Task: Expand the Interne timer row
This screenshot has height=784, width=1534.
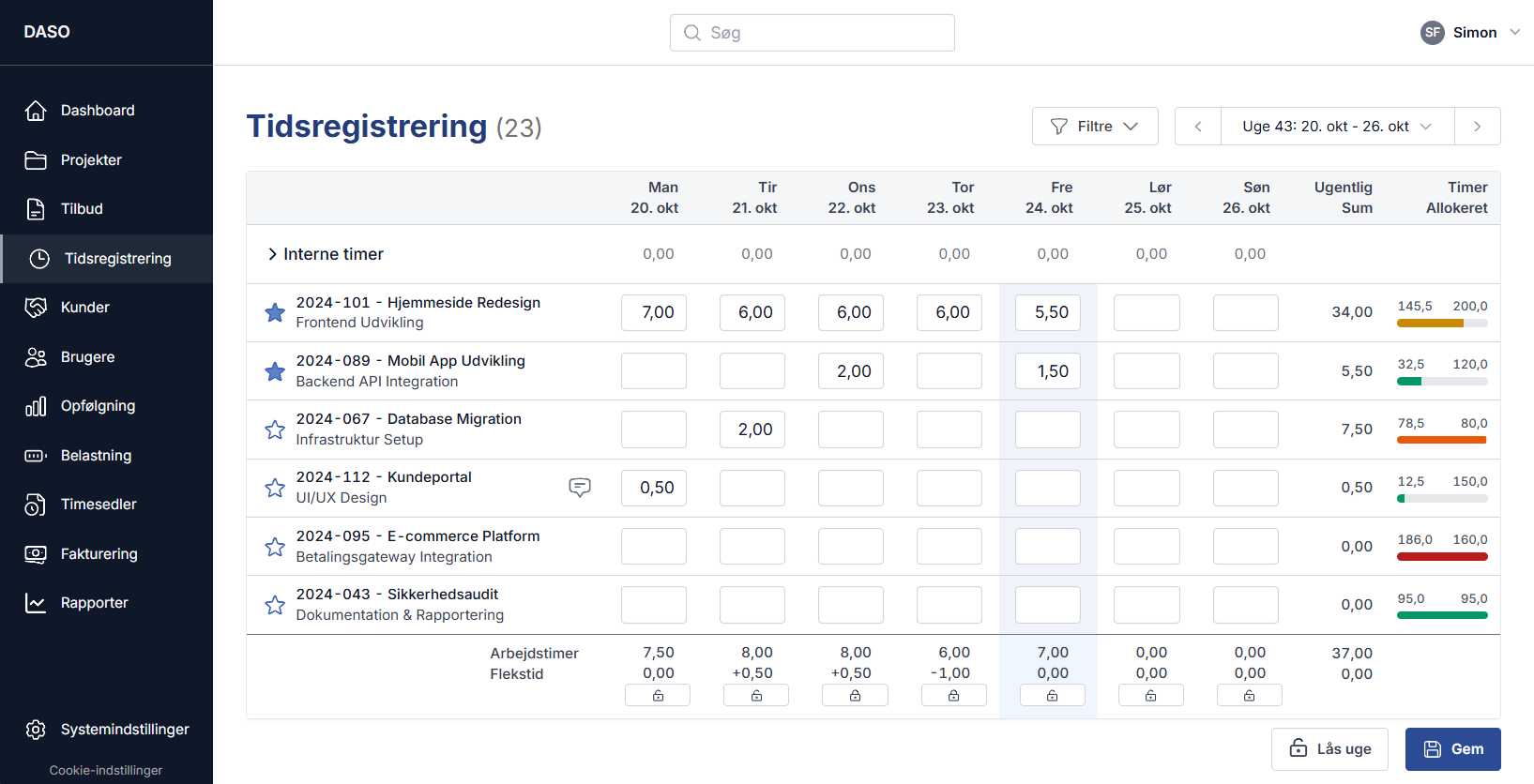Action: (272, 254)
